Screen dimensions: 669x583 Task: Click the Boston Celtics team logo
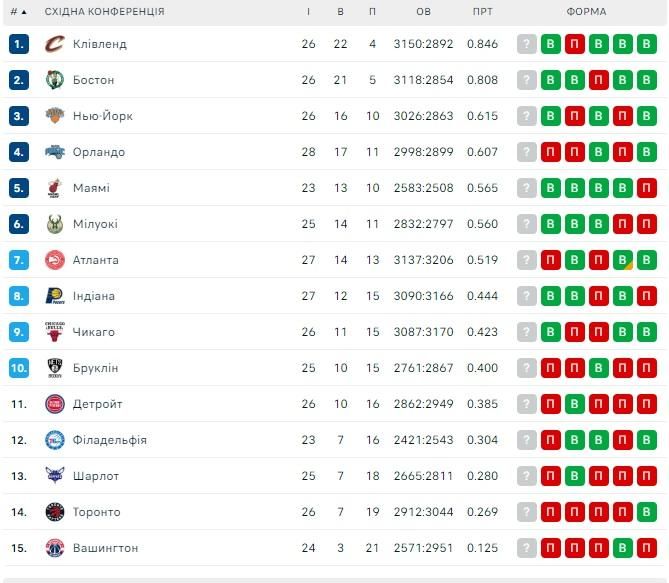pos(55,80)
